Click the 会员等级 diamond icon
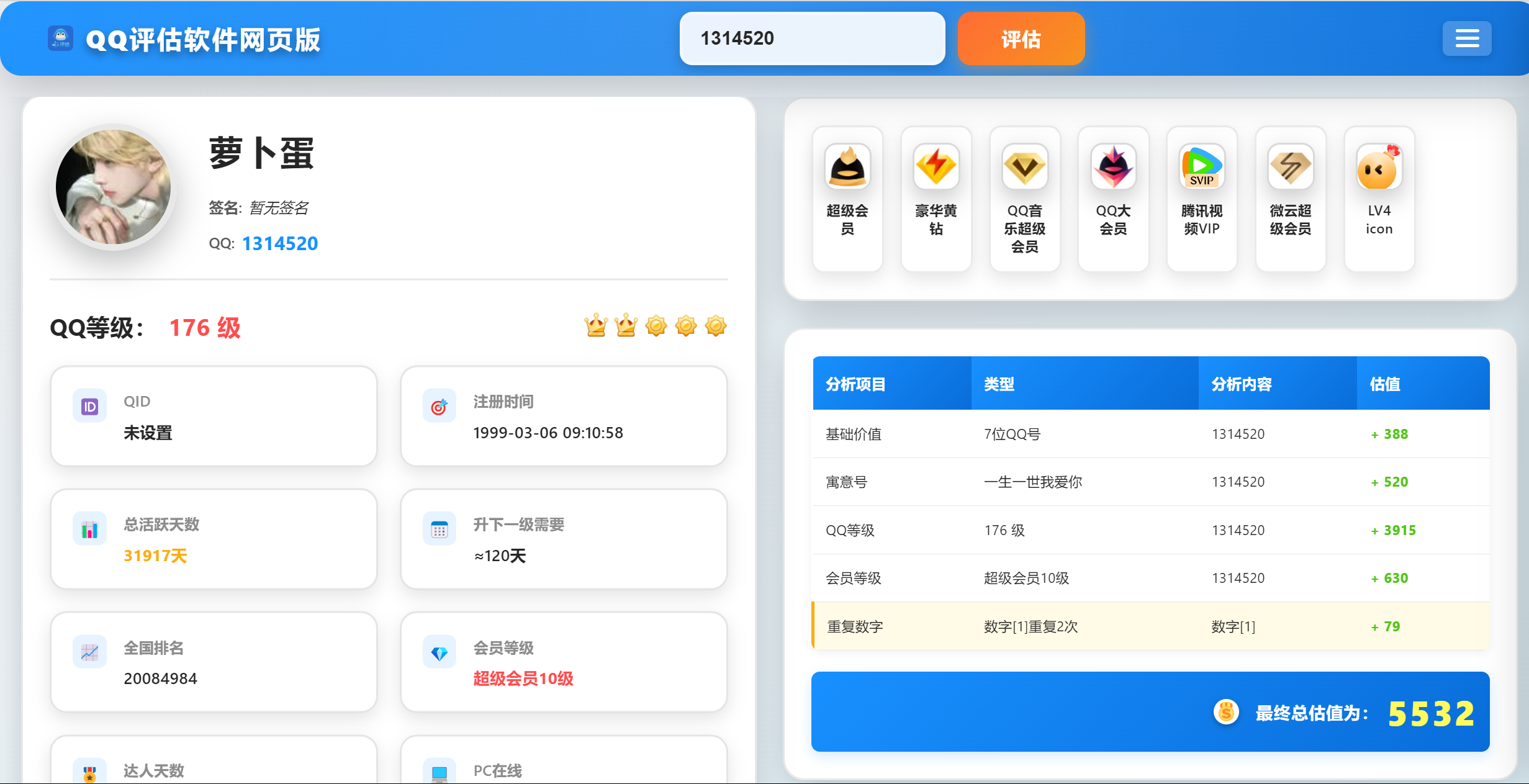1529x784 pixels. click(x=439, y=652)
